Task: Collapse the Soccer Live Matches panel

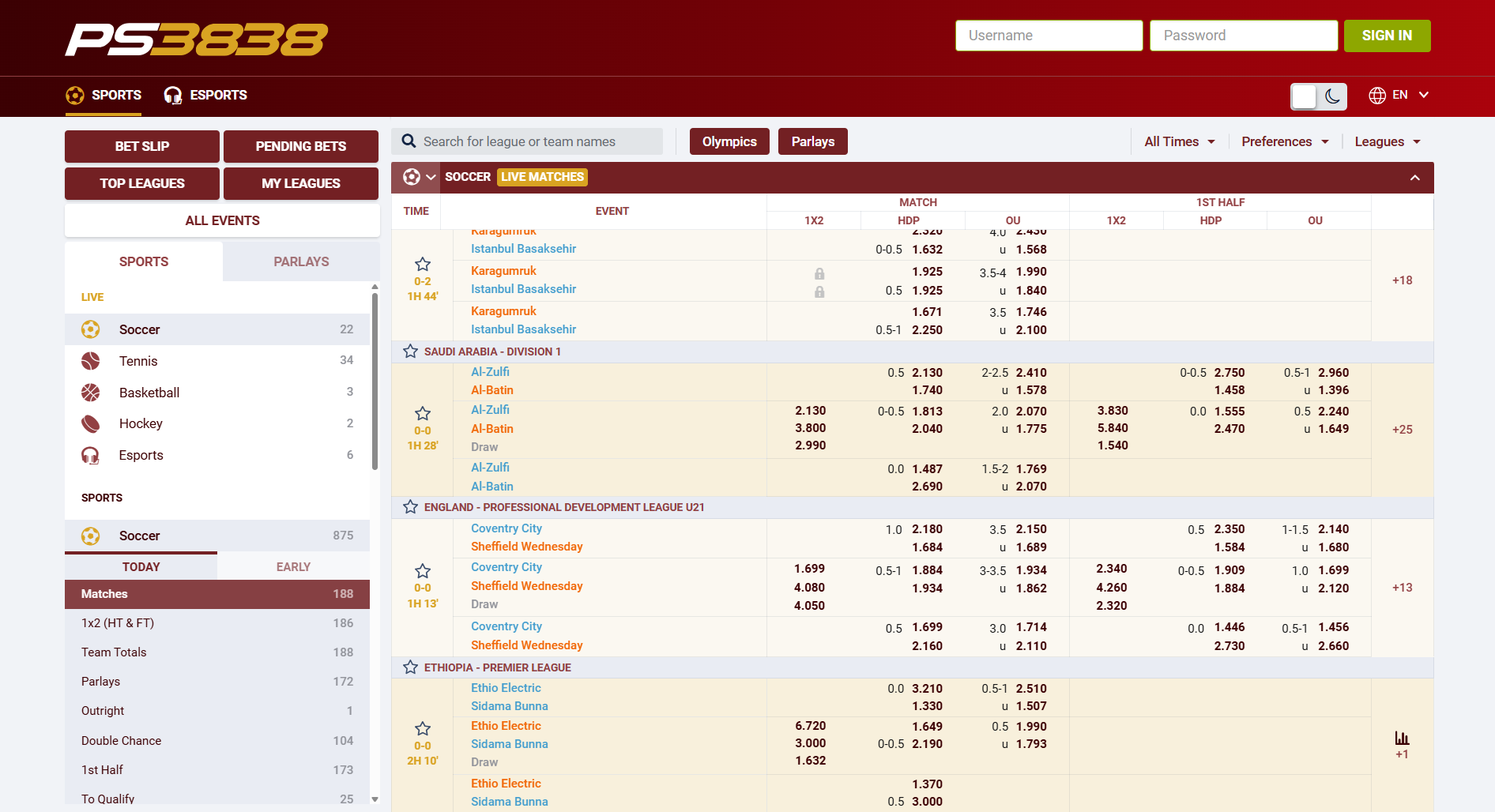Action: point(1414,178)
